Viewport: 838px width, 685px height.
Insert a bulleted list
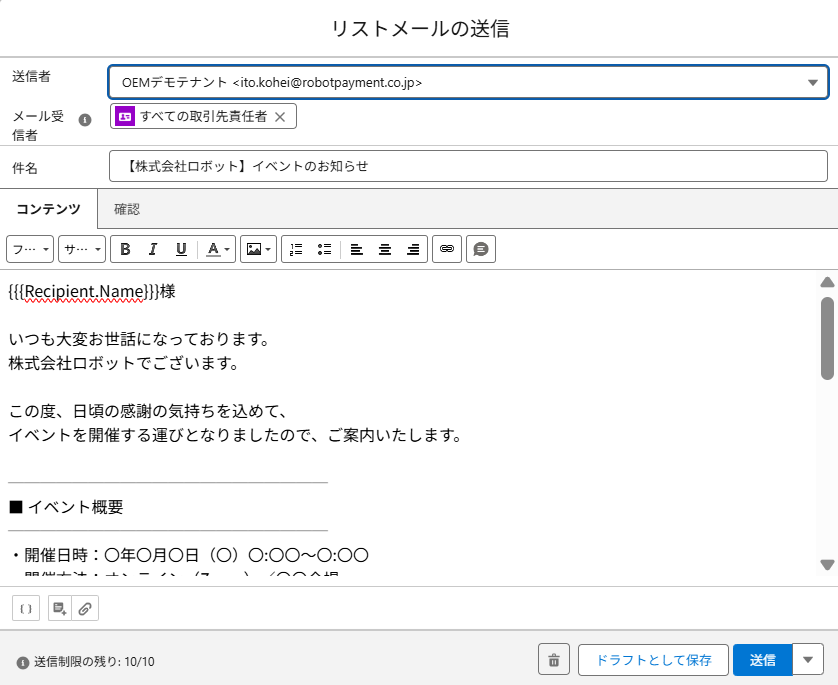pos(323,249)
